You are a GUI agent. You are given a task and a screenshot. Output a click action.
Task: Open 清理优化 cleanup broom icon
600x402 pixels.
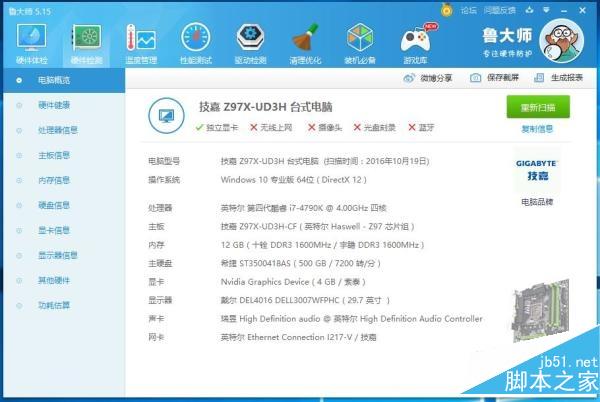[305, 44]
